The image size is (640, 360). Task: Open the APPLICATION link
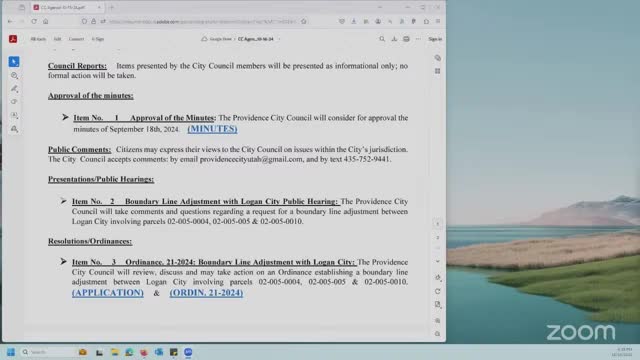(x=108, y=293)
